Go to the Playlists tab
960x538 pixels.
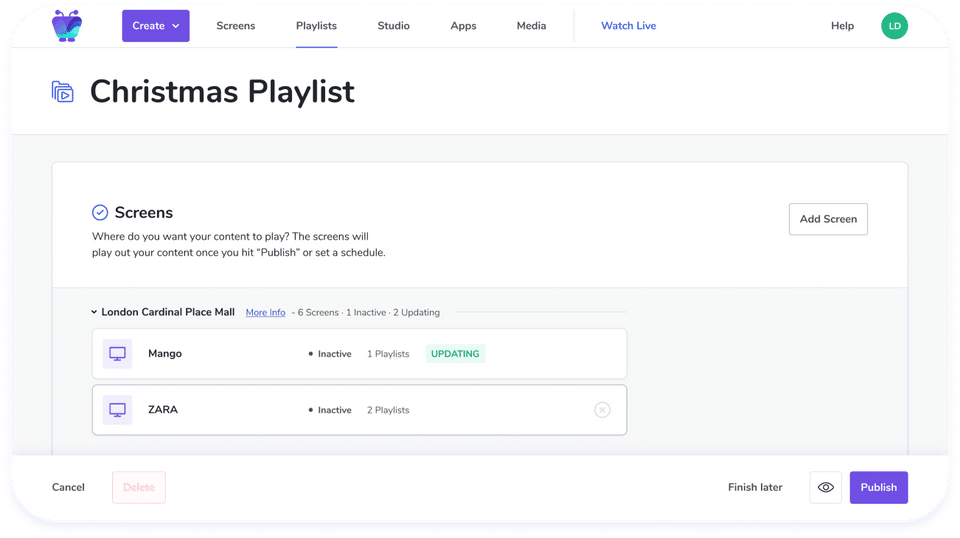tap(316, 26)
